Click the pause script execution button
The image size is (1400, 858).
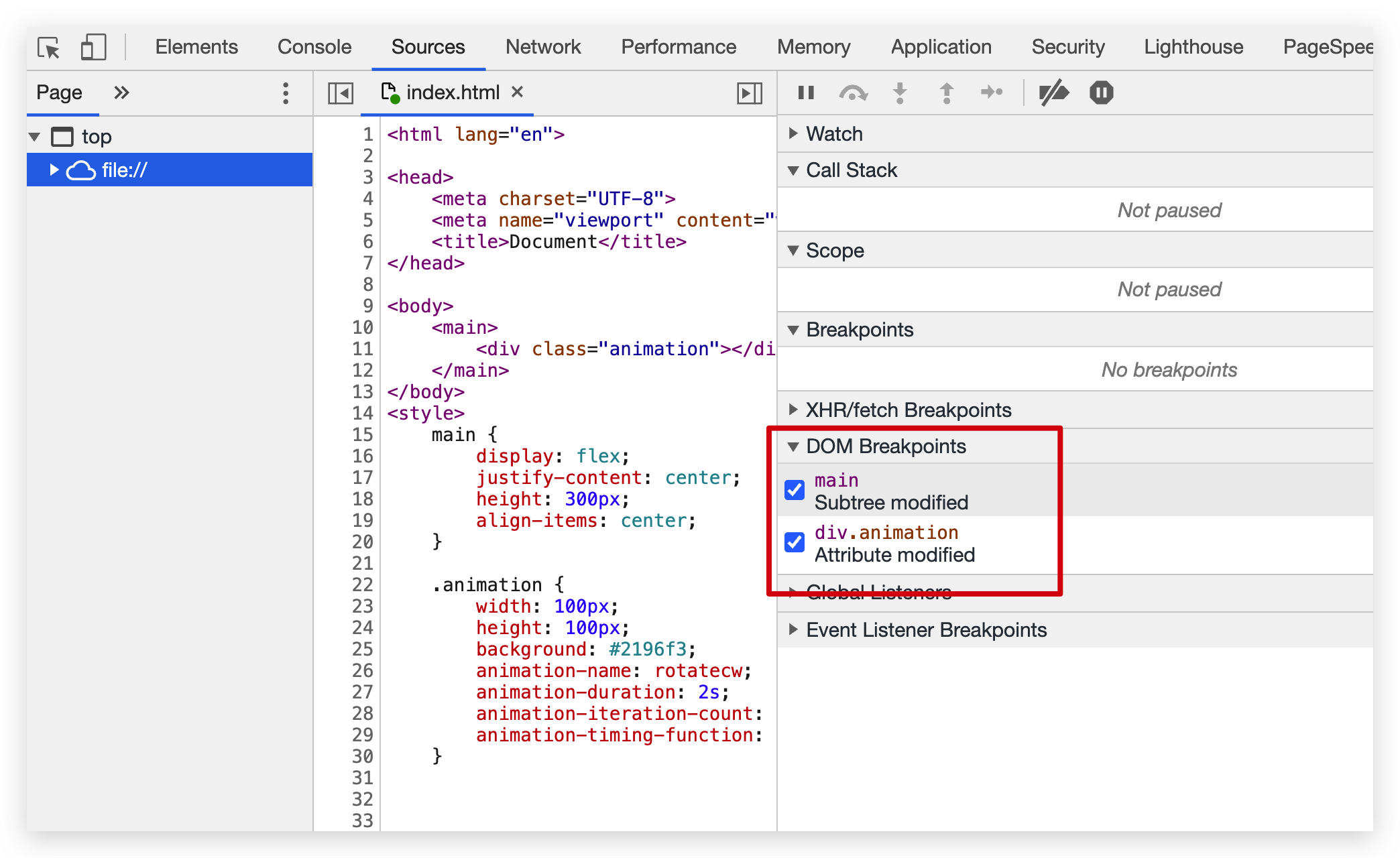tap(806, 93)
